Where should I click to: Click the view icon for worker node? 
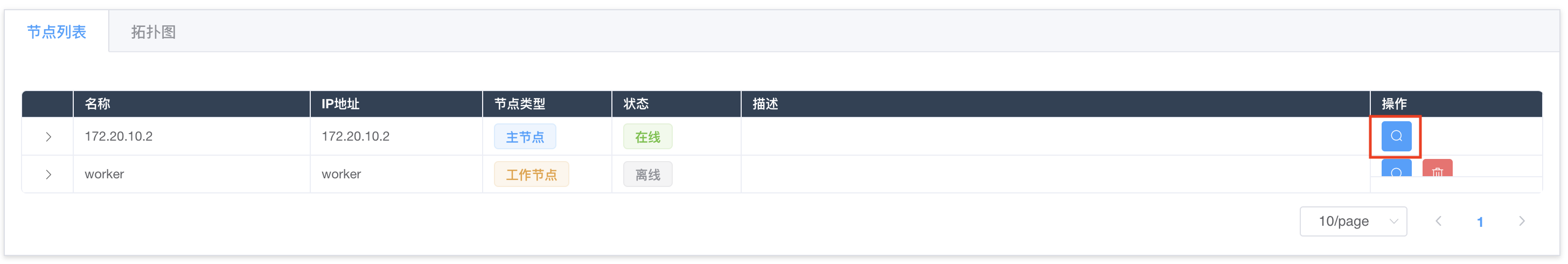pos(1396,169)
